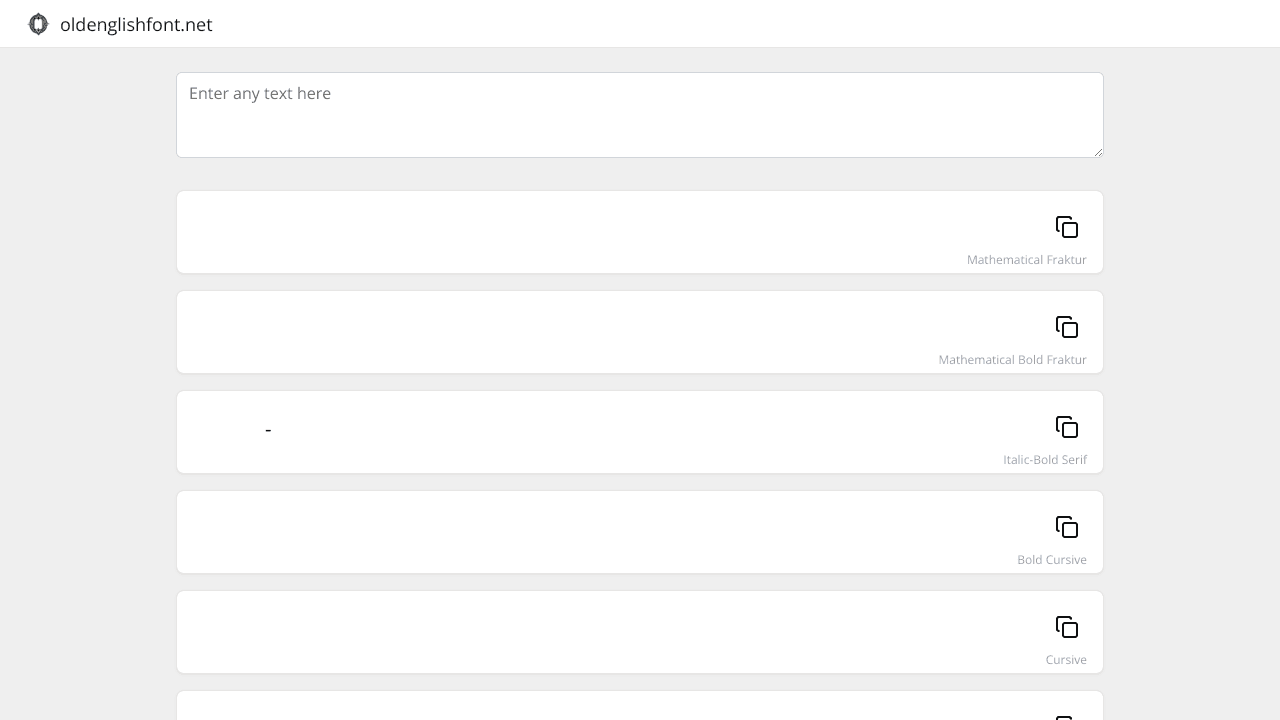This screenshot has width=1280, height=720.
Task: Click the "Mathematical Fraktur" label
Action: coord(1026,260)
